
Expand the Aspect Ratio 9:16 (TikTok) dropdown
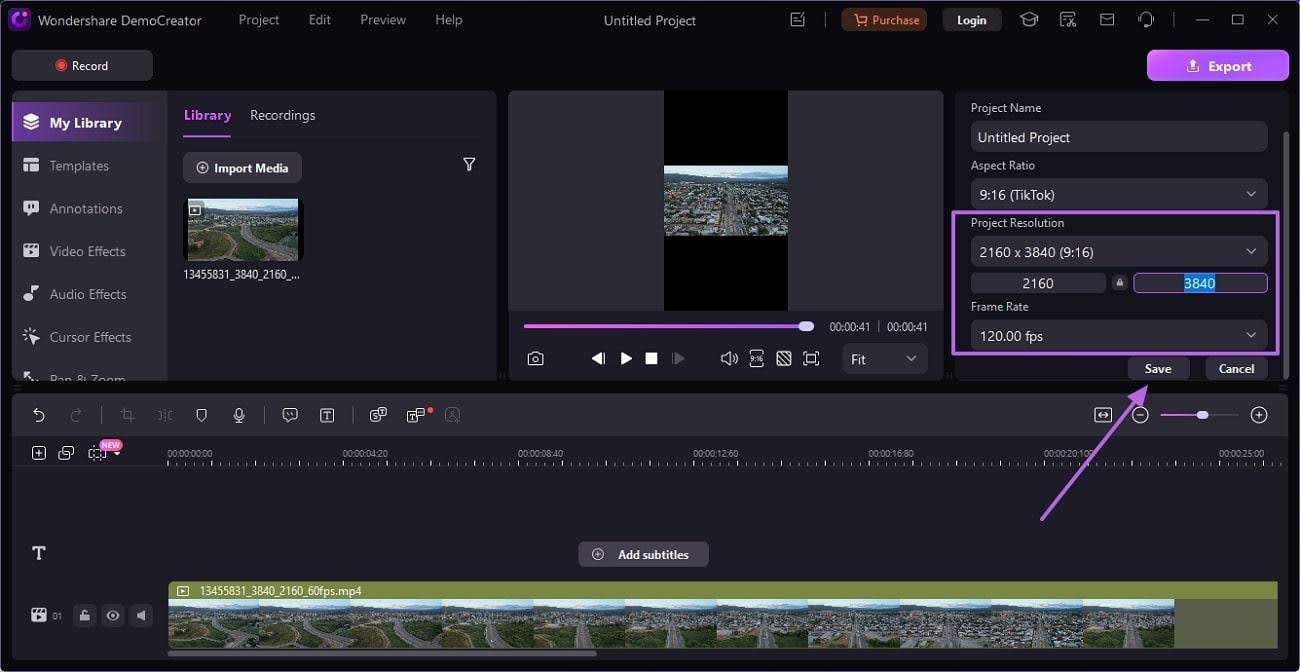click(1119, 194)
